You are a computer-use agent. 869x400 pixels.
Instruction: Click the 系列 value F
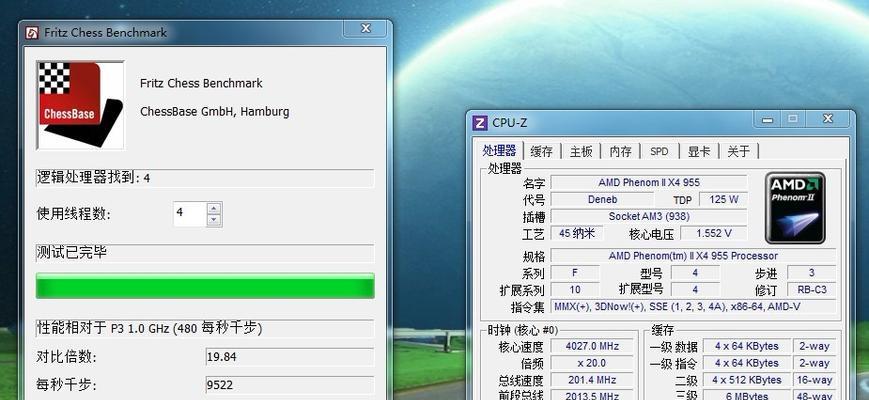tap(575, 273)
